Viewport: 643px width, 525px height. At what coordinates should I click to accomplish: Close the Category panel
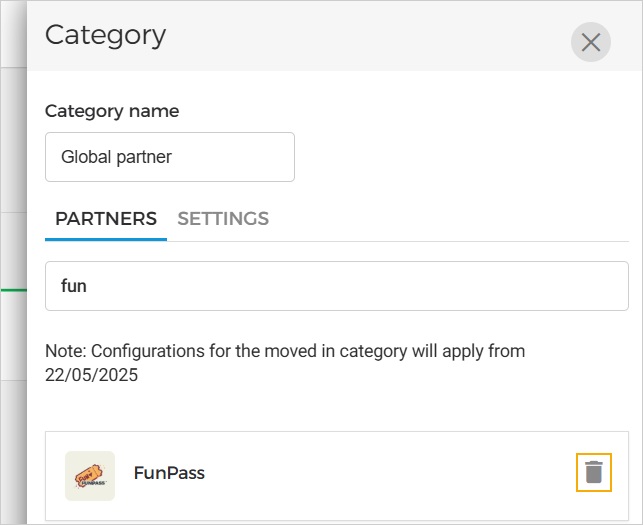(x=590, y=42)
